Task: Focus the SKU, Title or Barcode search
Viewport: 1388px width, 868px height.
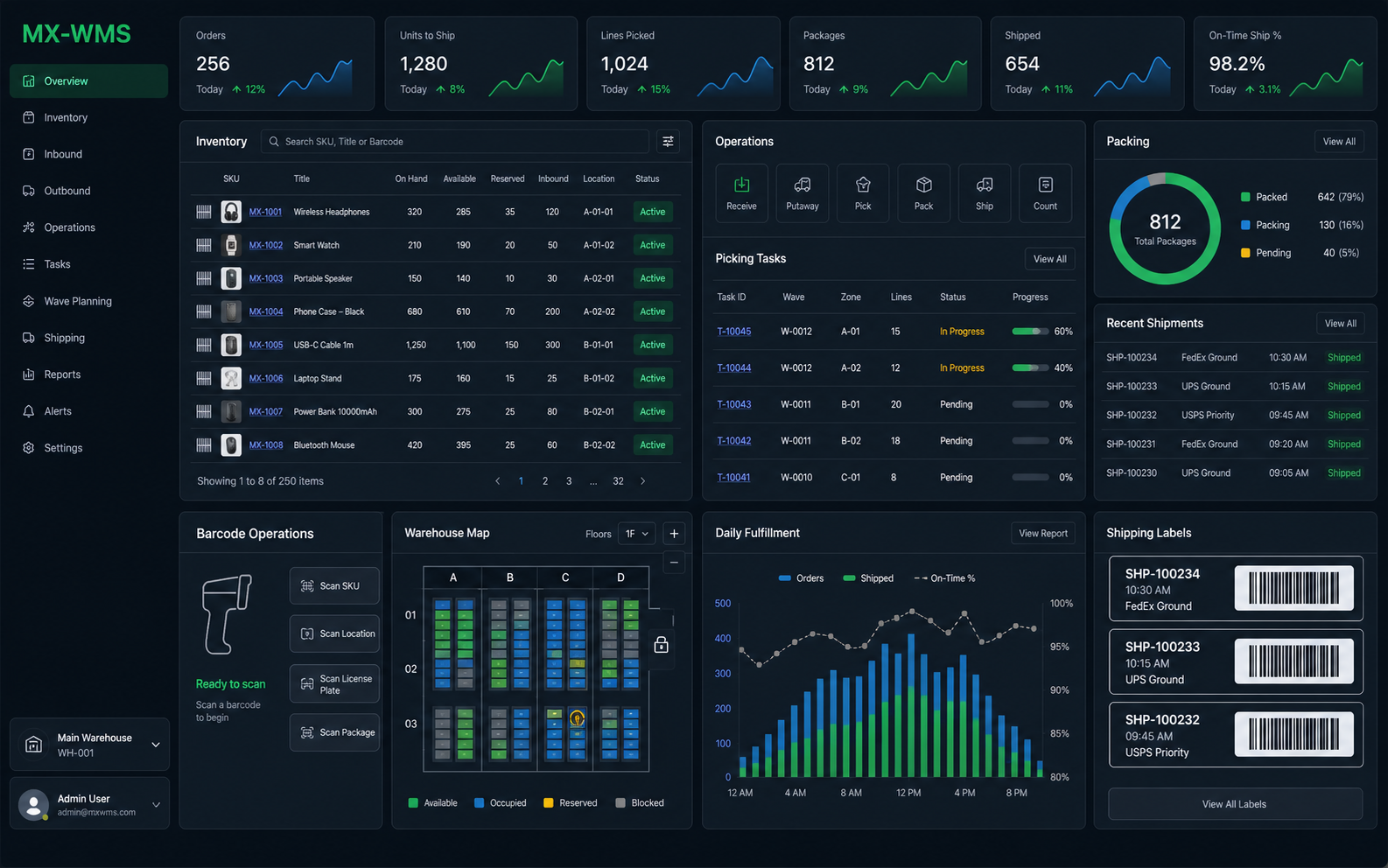Action: point(455,142)
